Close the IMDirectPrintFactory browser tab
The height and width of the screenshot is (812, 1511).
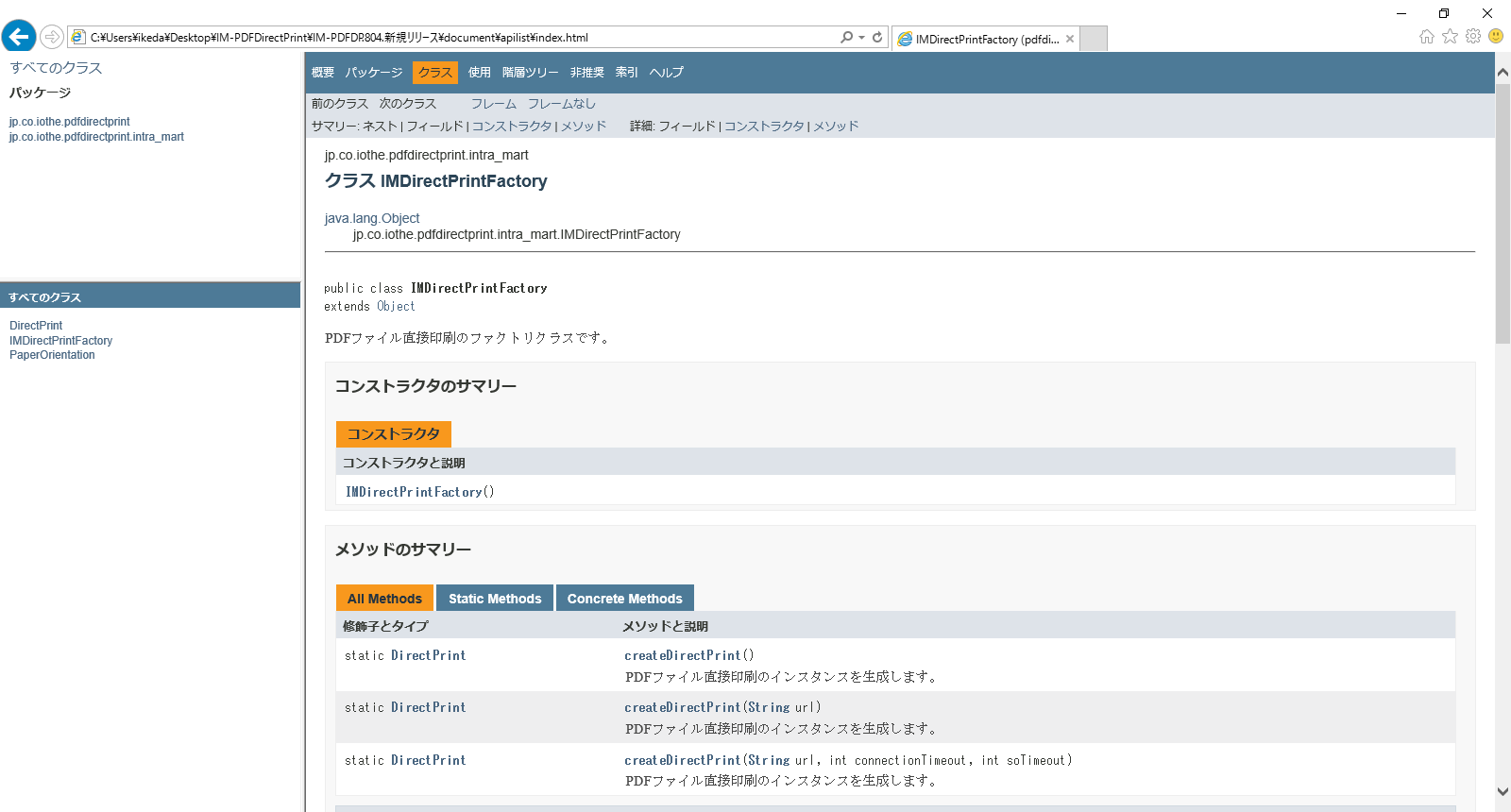pos(1070,39)
